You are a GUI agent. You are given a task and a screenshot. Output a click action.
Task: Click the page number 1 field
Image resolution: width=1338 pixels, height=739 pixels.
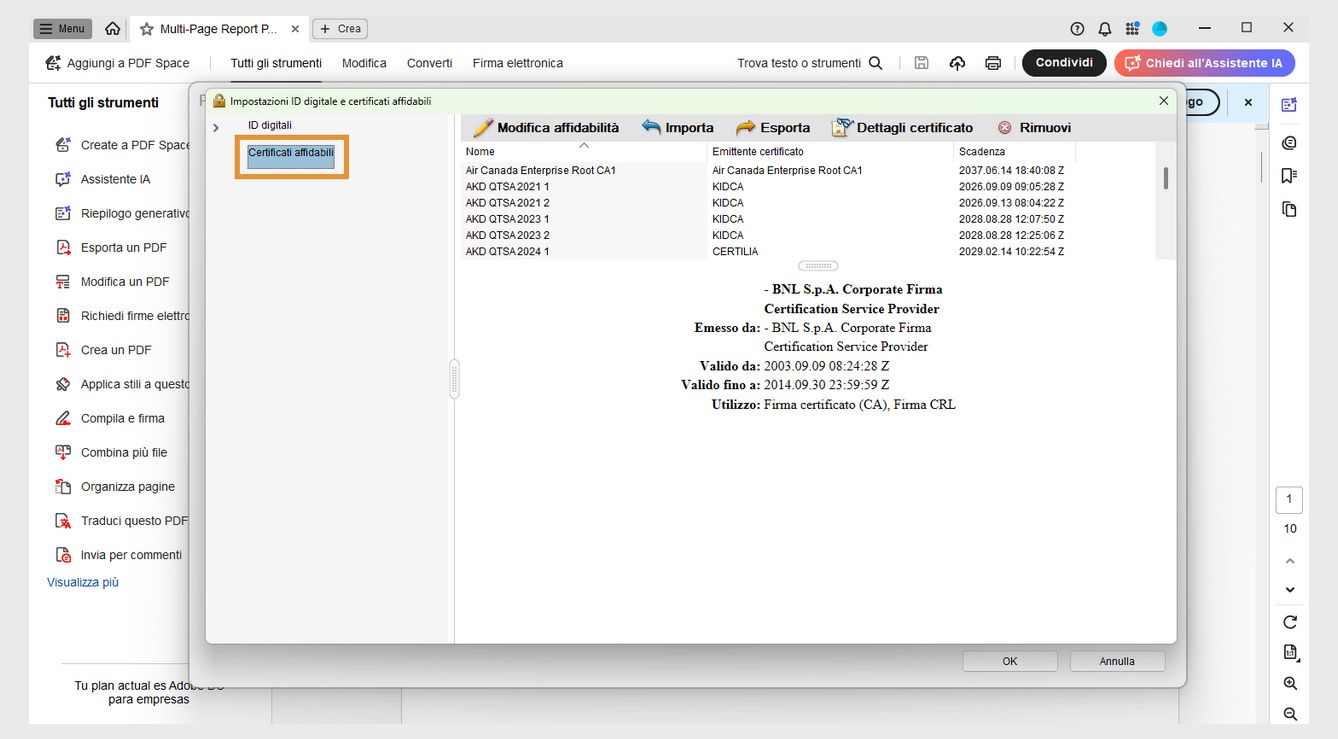click(x=1289, y=499)
